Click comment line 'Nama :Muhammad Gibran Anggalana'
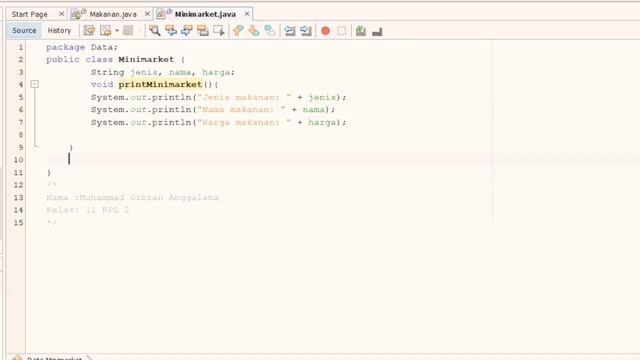Screen dimensions: 640x360 pos(133,198)
